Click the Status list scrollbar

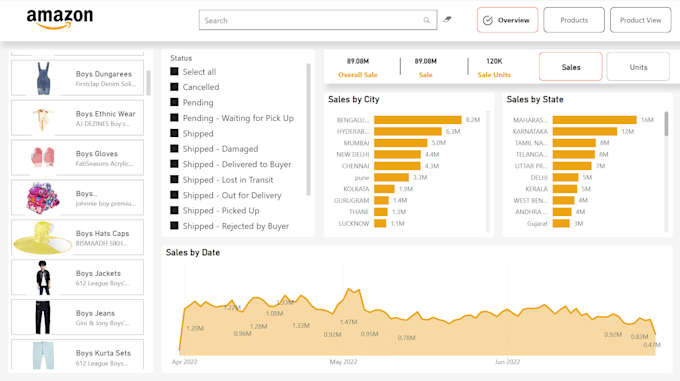[x=308, y=129]
